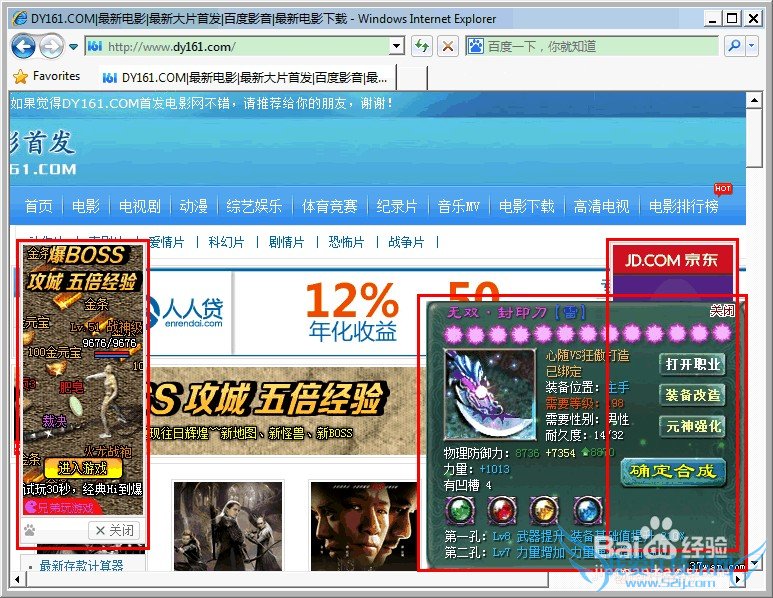Click the 科幻片 genre link
The height and width of the screenshot is (598, 773).
tap(226, 242)
